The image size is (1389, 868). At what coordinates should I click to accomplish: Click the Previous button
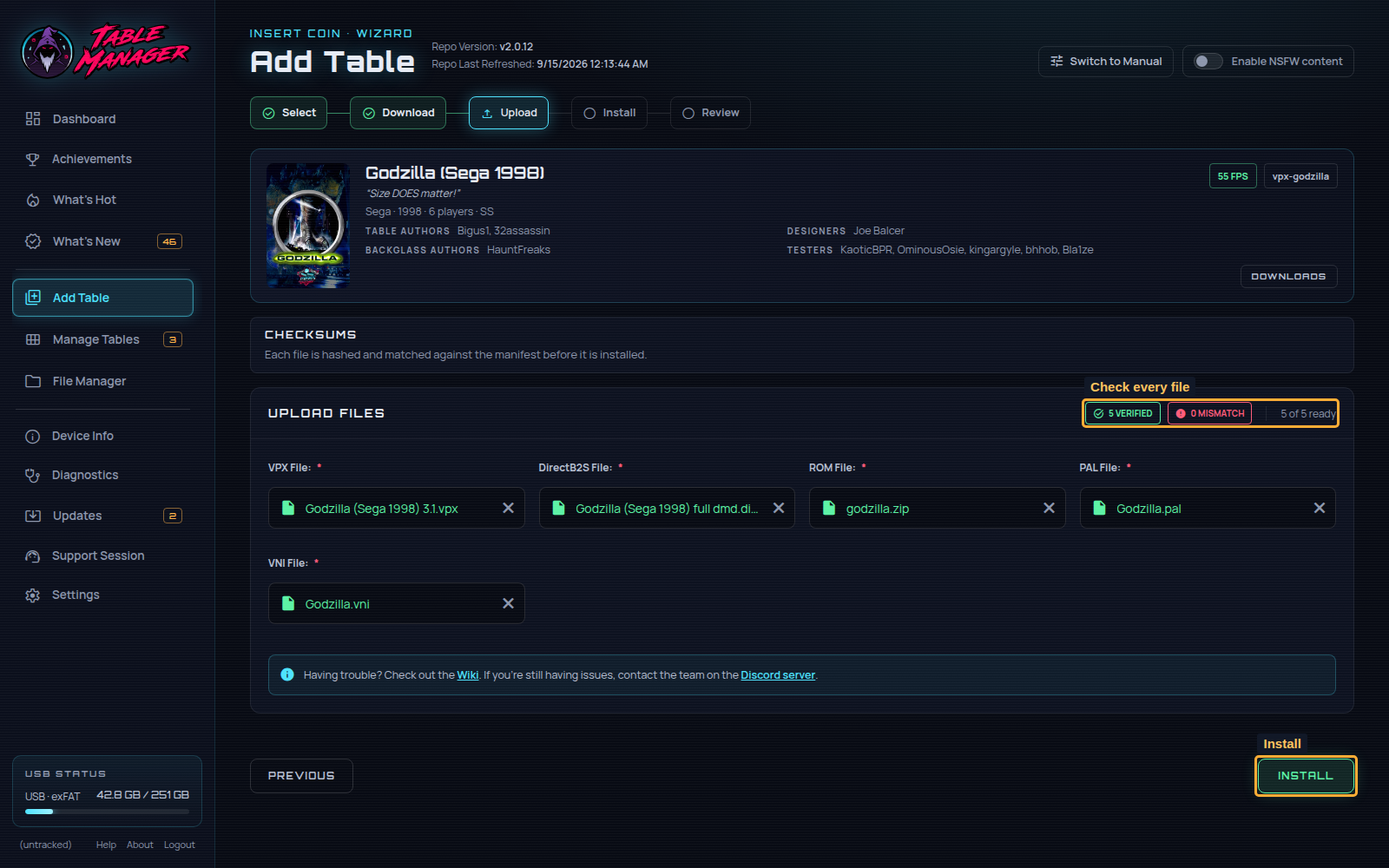click(301, 776)
